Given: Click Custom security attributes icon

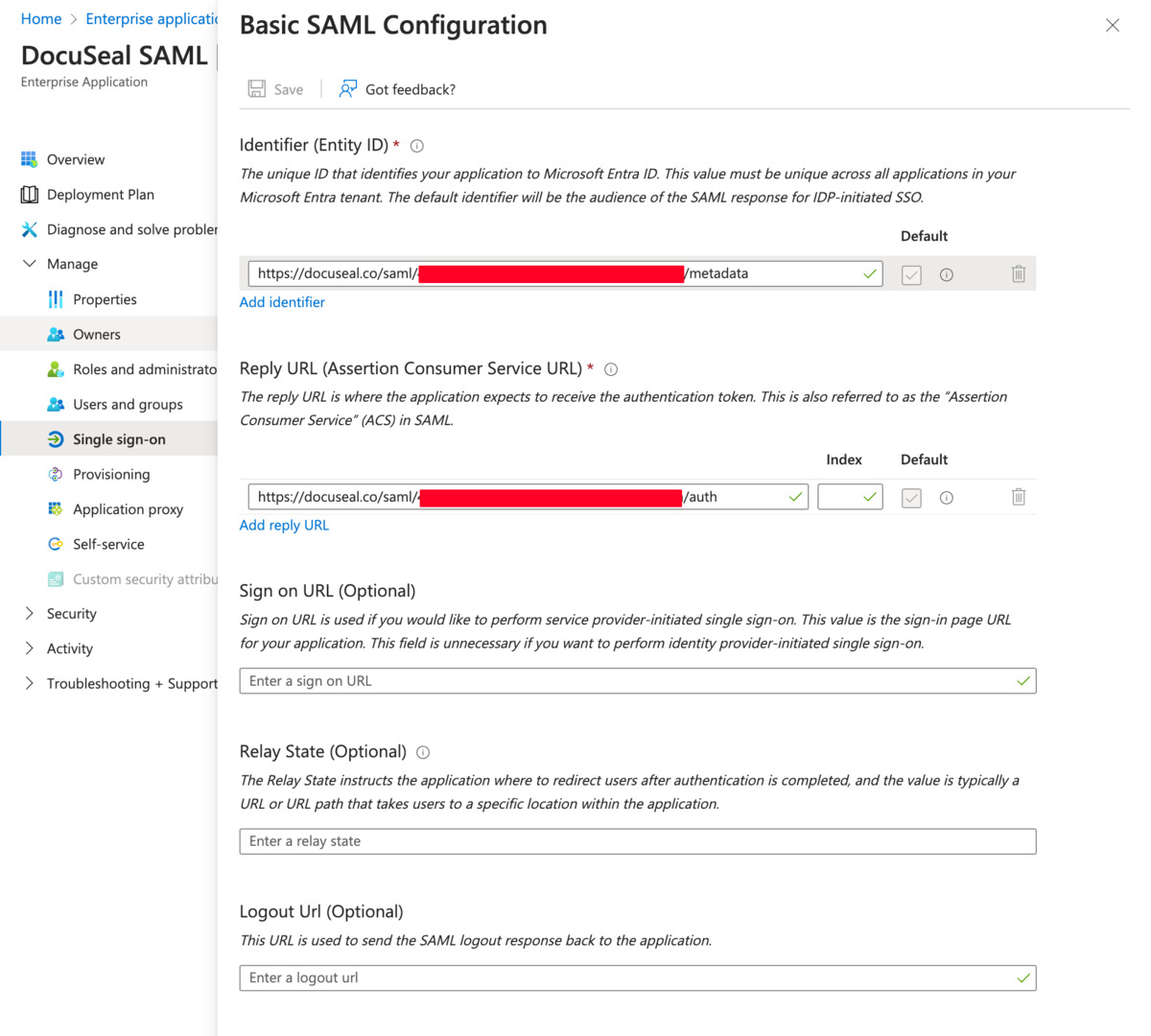Looking at the screenshot, I should pyautogui.click(x=56, y=579).
